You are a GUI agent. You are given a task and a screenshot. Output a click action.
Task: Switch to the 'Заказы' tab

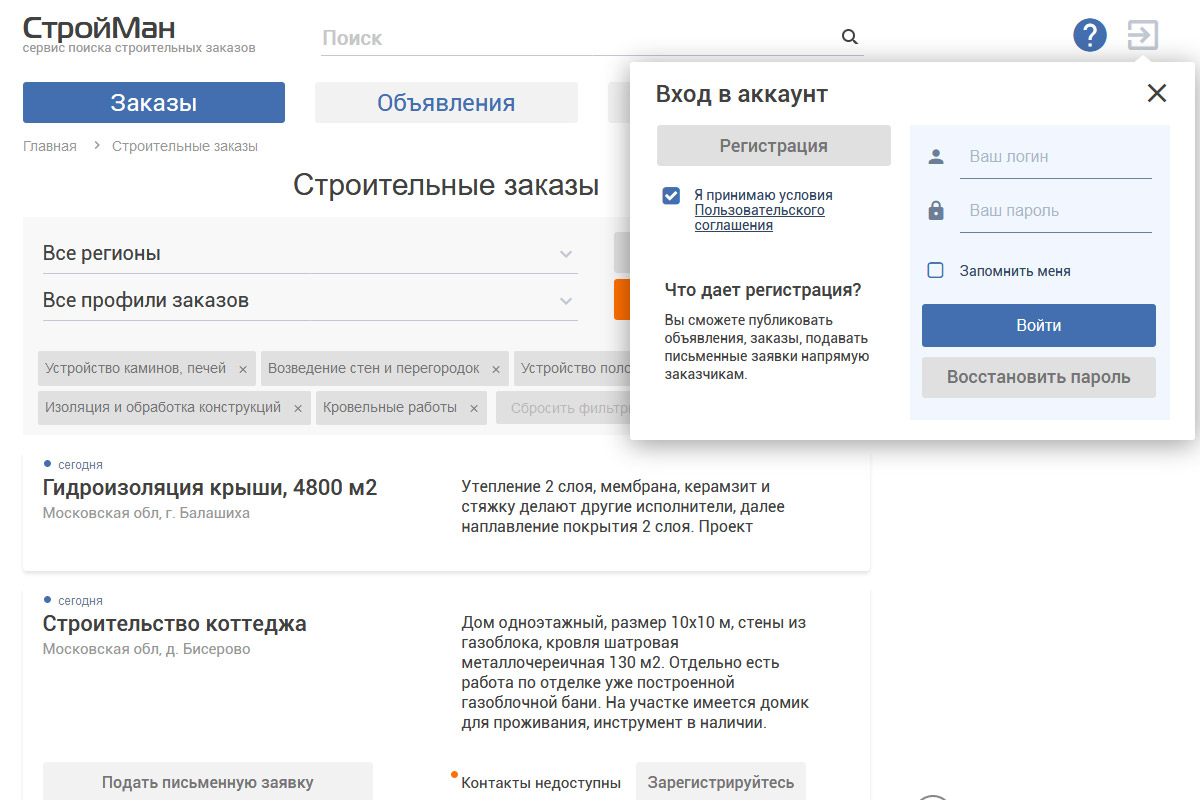tap(154, 103)
